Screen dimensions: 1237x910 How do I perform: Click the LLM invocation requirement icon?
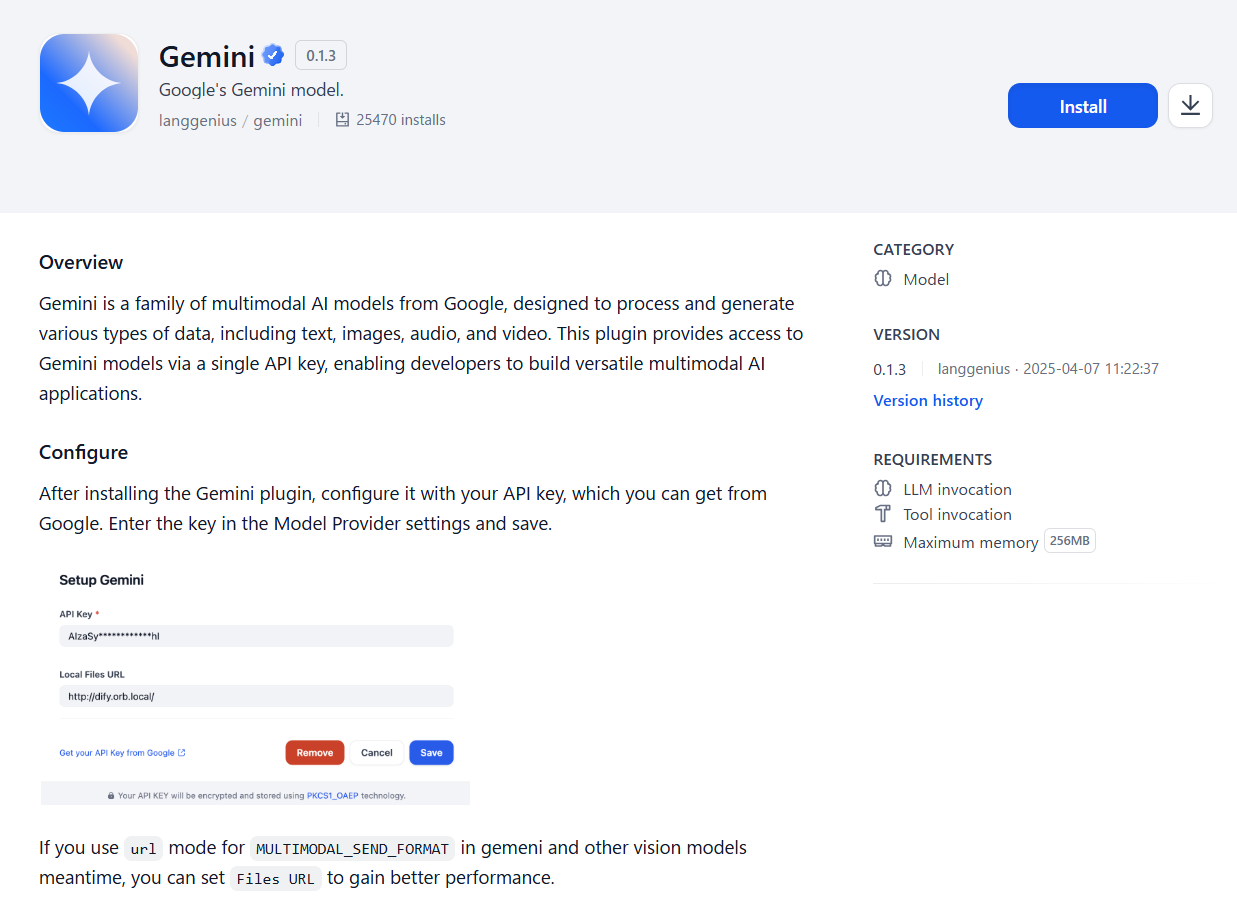coord(883,488)
